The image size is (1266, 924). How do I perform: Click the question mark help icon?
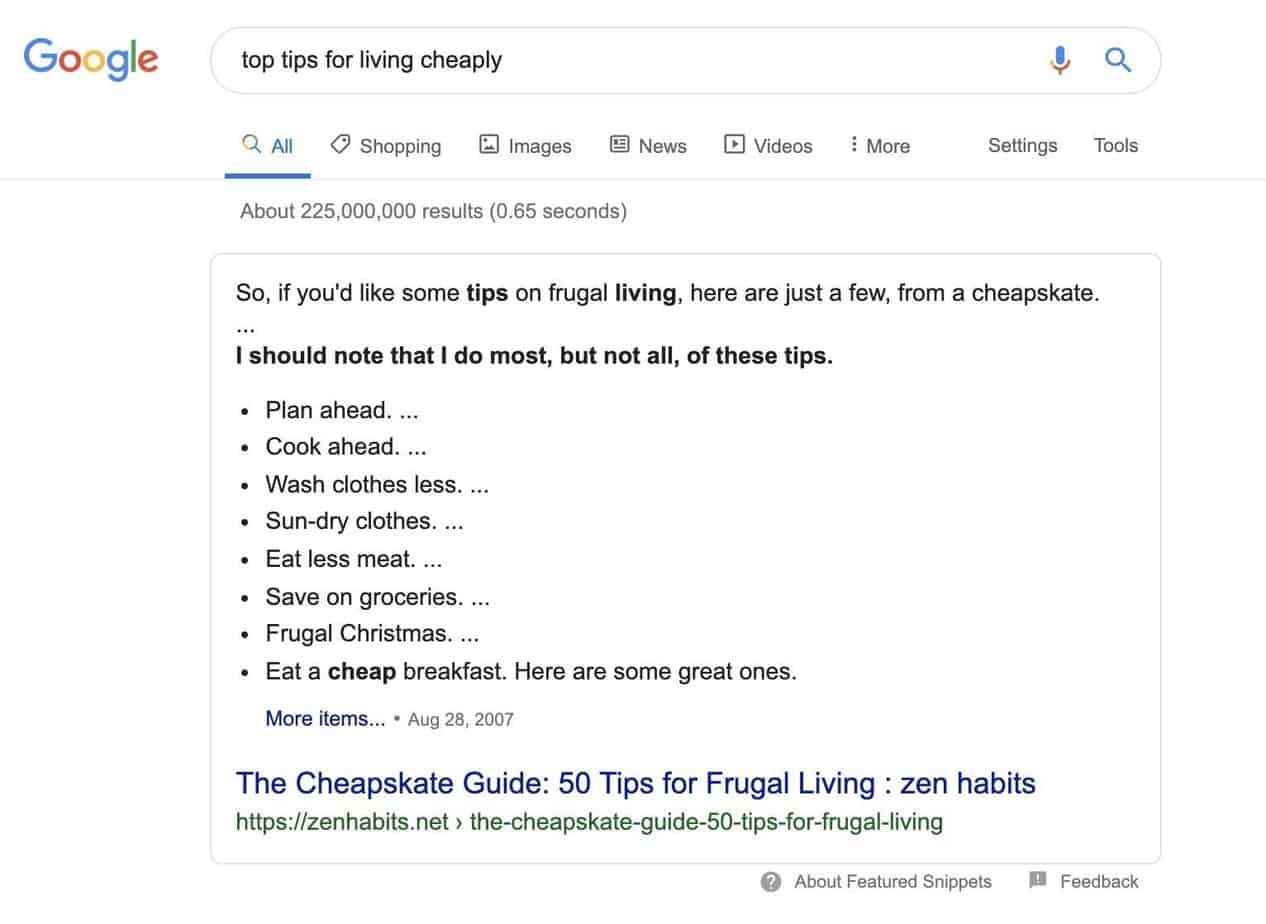coord(770,881)
